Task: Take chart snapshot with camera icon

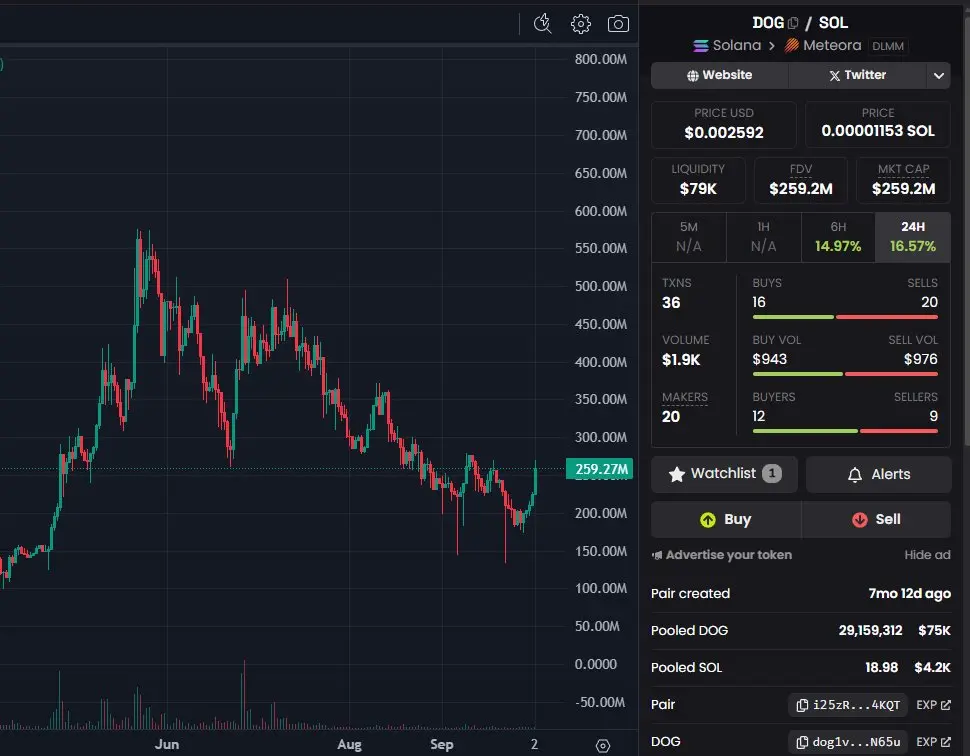Action: (618, 24)
